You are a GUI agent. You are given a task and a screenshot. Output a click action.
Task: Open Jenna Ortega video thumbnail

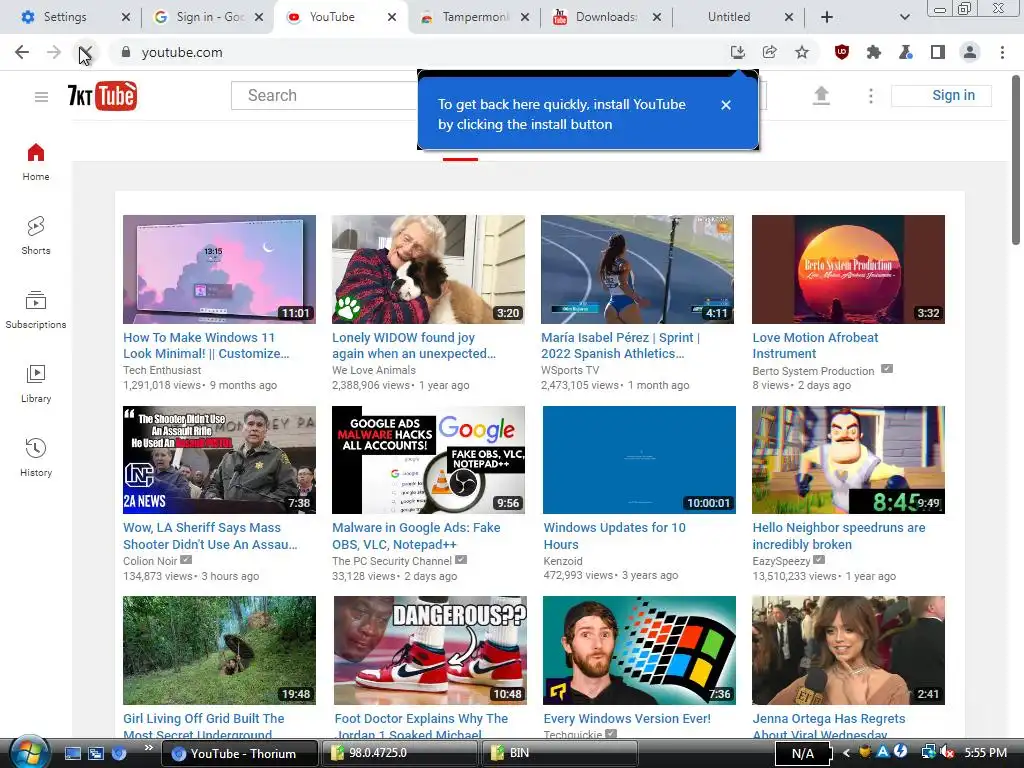[x=848, y=650]
